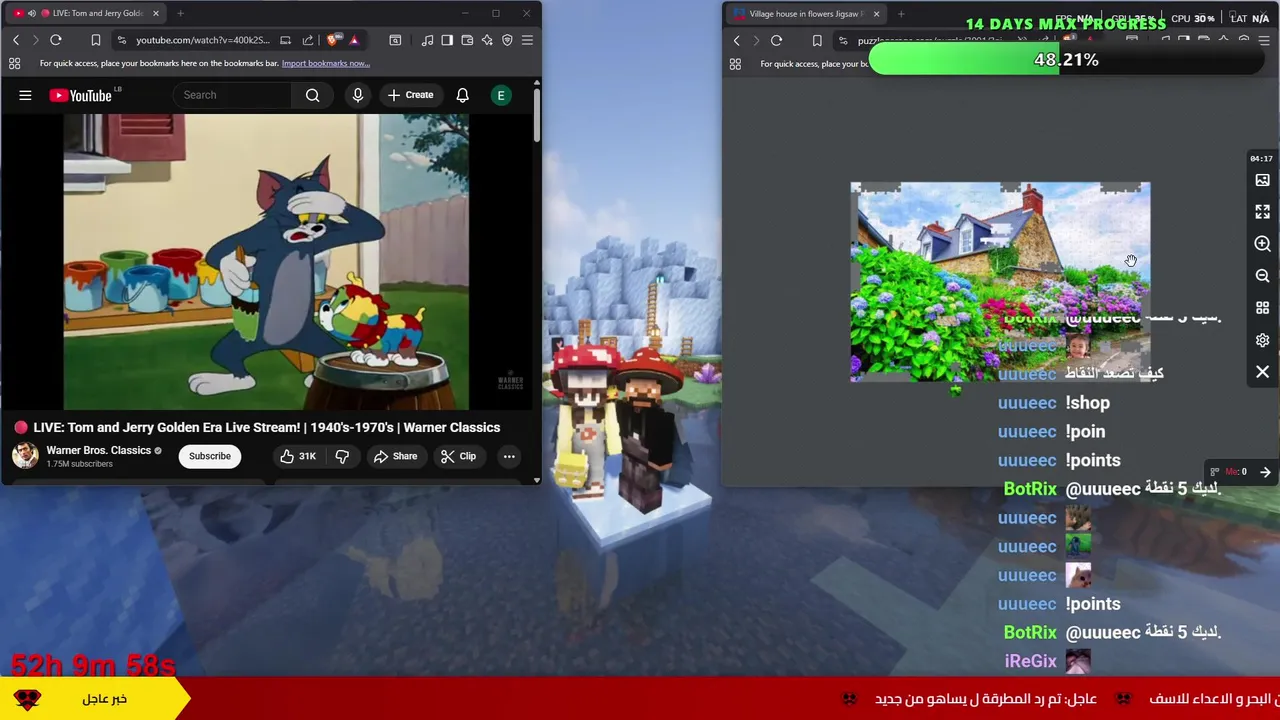Click the YouTube search magnifier button
The image size is (1280, 720).
tap(313, 95)
